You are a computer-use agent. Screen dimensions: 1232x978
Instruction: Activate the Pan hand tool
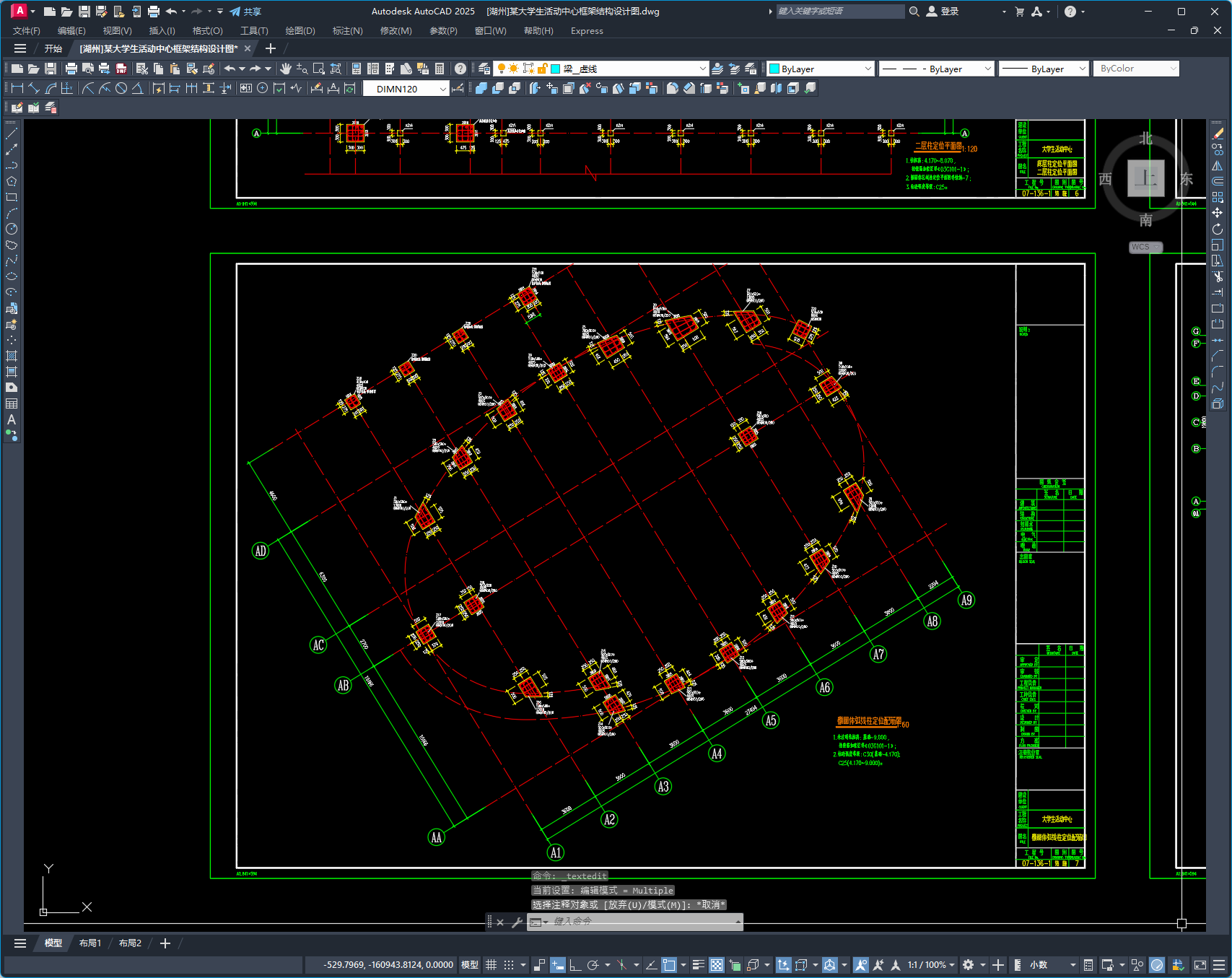(x=286, y=69)
